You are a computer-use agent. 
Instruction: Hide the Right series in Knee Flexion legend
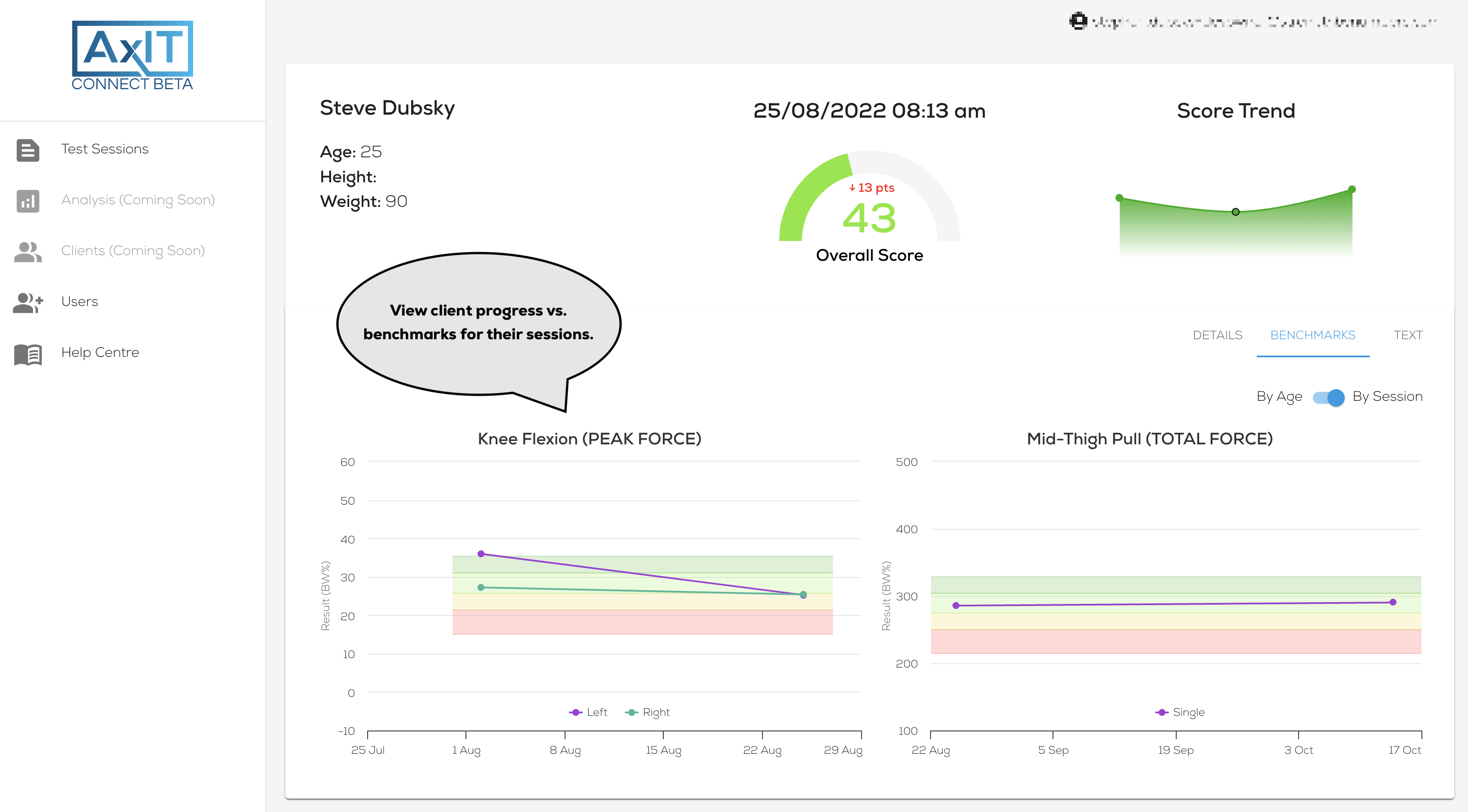pyautogui.click(x=650, y=712)
